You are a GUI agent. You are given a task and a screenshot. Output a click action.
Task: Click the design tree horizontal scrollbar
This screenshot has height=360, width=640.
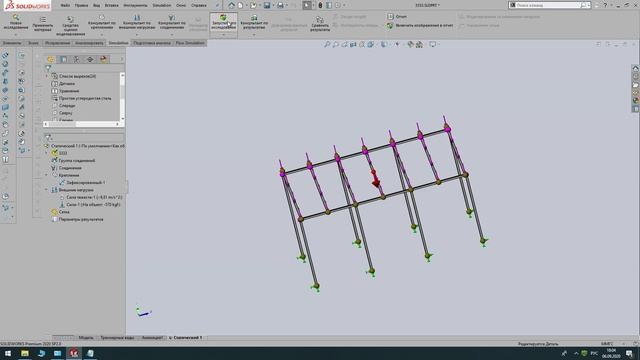[82, 124]
